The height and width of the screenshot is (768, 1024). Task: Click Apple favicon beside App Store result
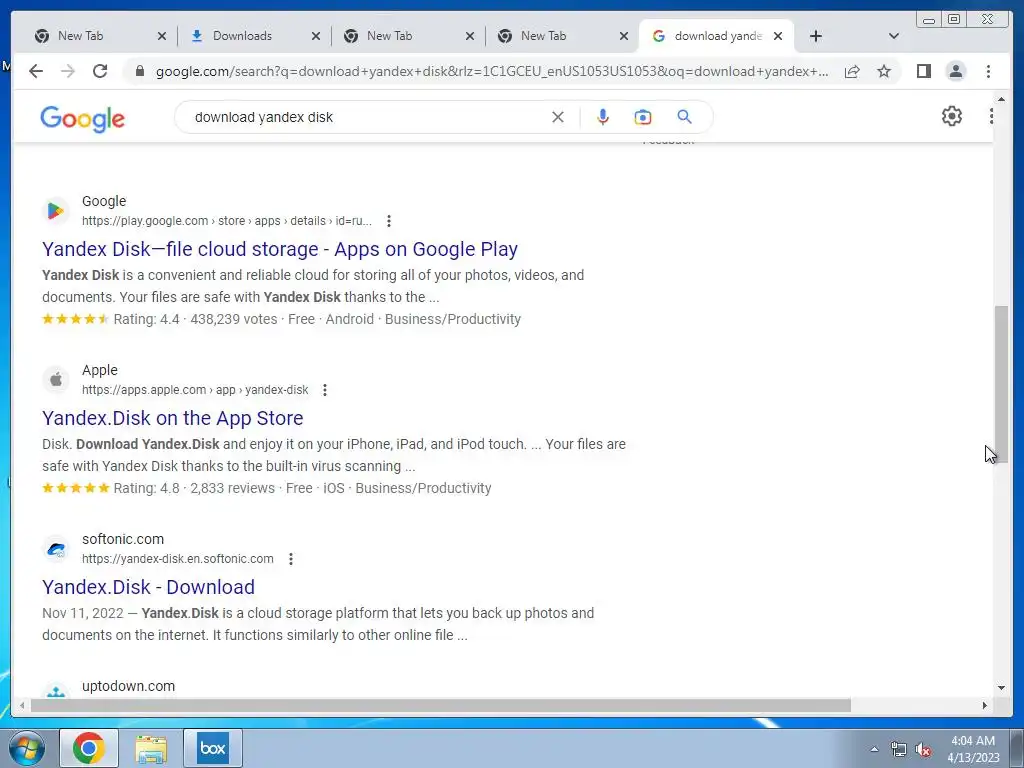[56, 379]
